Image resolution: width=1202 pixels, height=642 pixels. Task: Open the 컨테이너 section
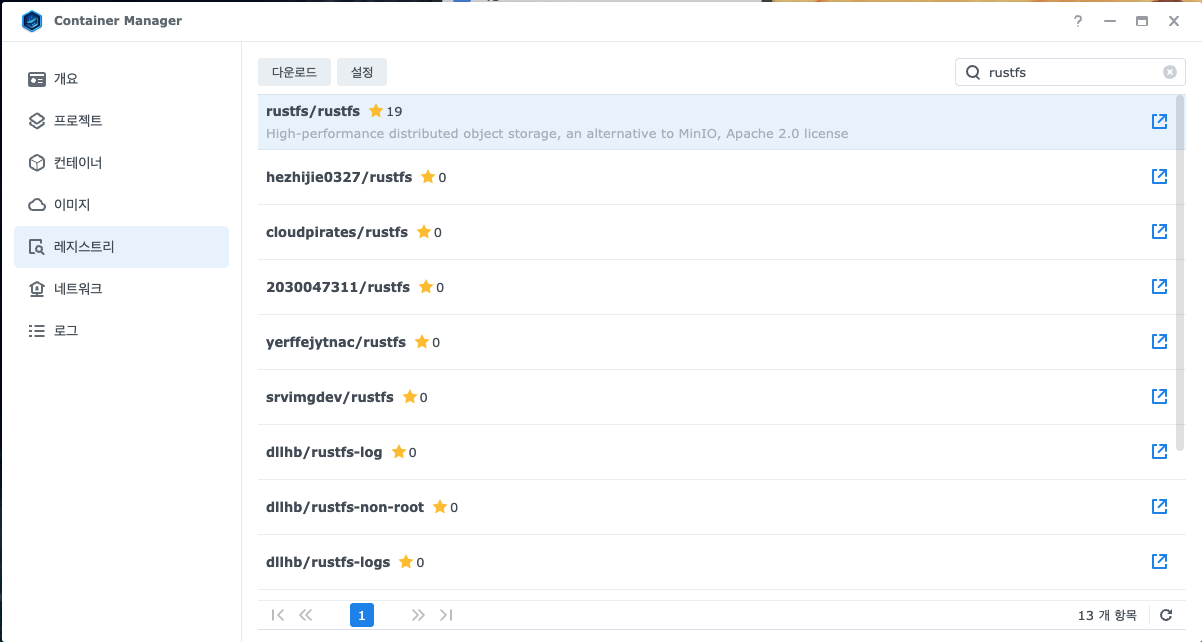tap(121, 163)
